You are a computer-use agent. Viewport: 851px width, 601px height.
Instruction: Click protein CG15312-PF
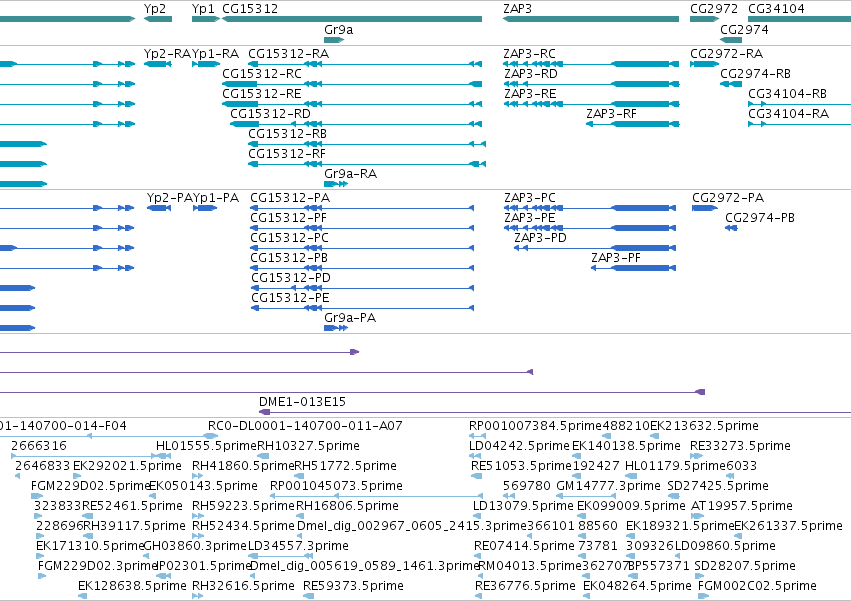point(288,218)
